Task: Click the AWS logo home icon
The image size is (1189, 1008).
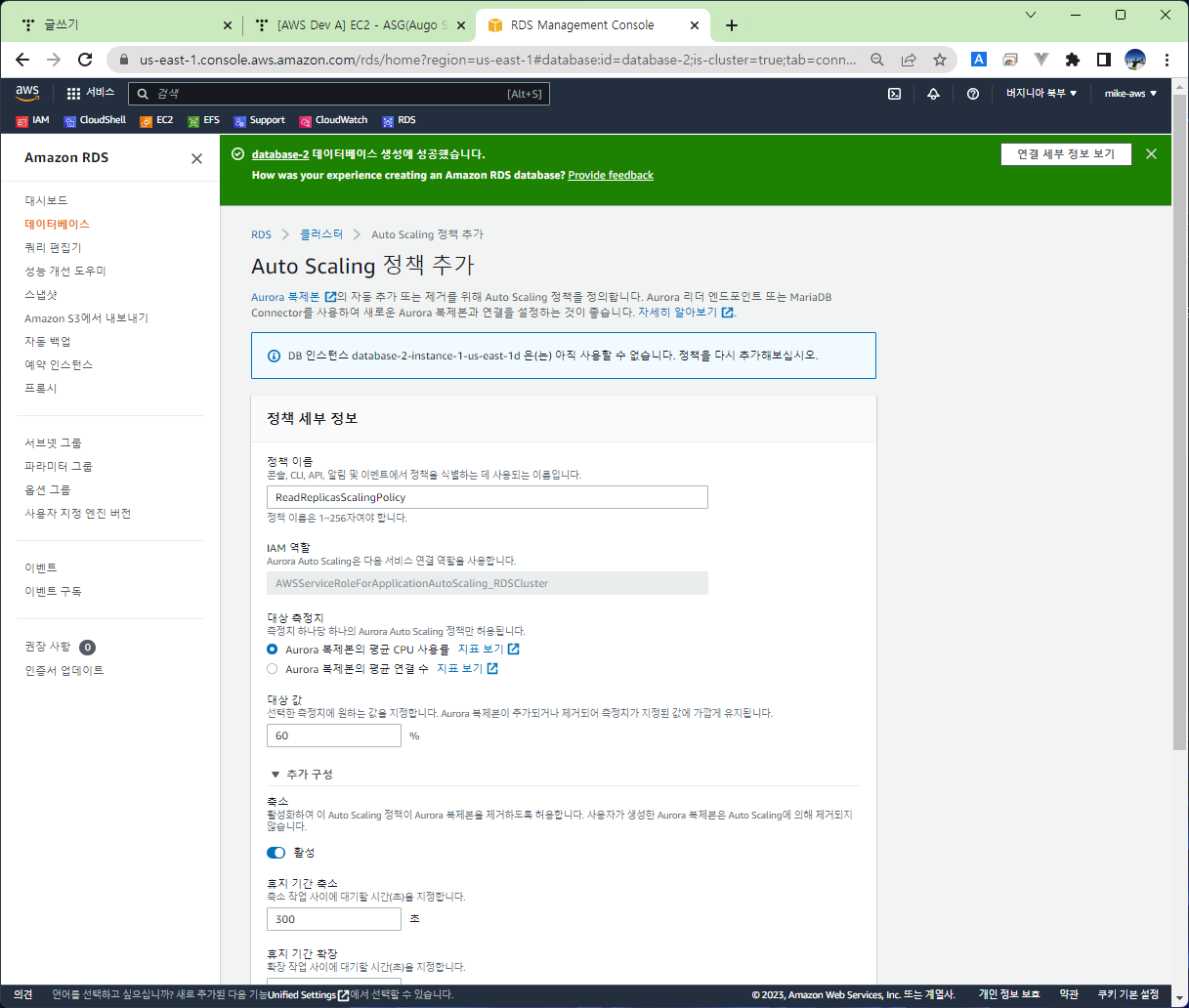Action: click(27, 93)
